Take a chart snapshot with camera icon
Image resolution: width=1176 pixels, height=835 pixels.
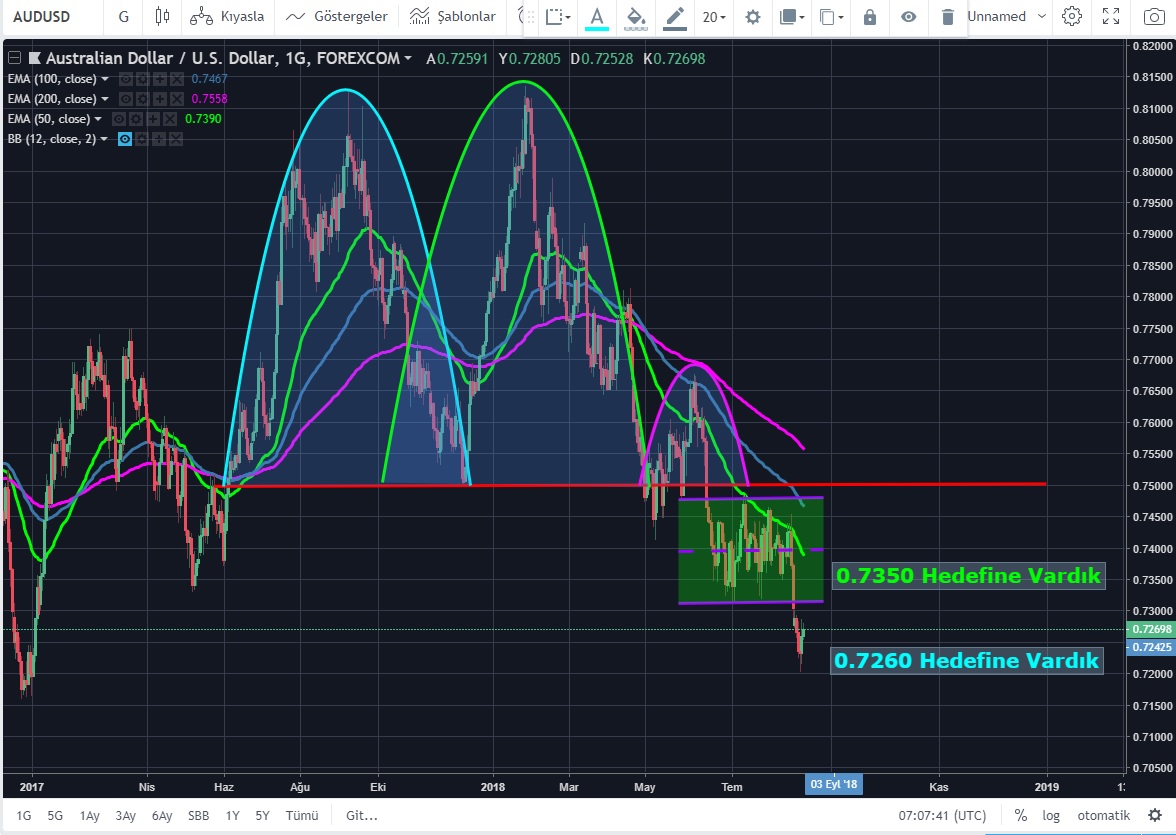(x=1151, y=17)
